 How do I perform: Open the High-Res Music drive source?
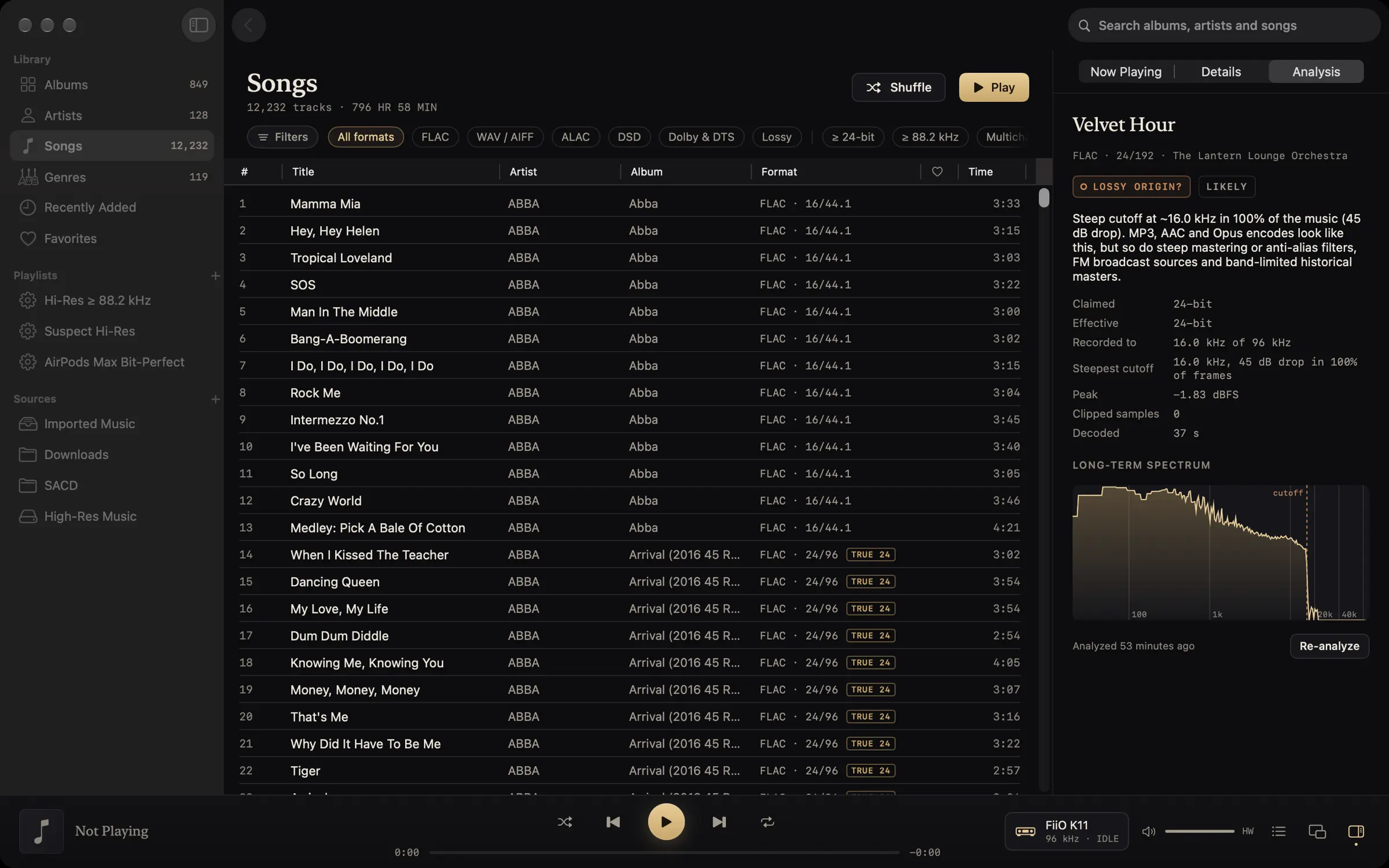coord(112,516)
